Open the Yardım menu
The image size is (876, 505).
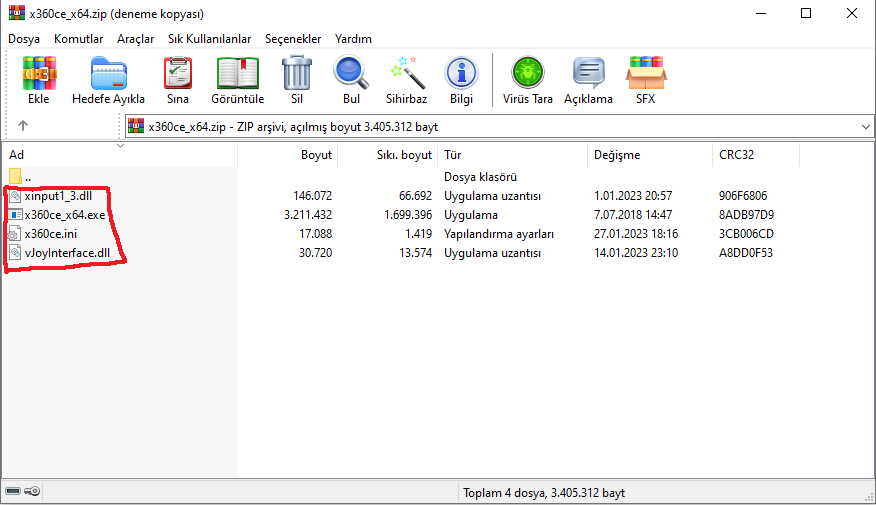tap(353, 39)
